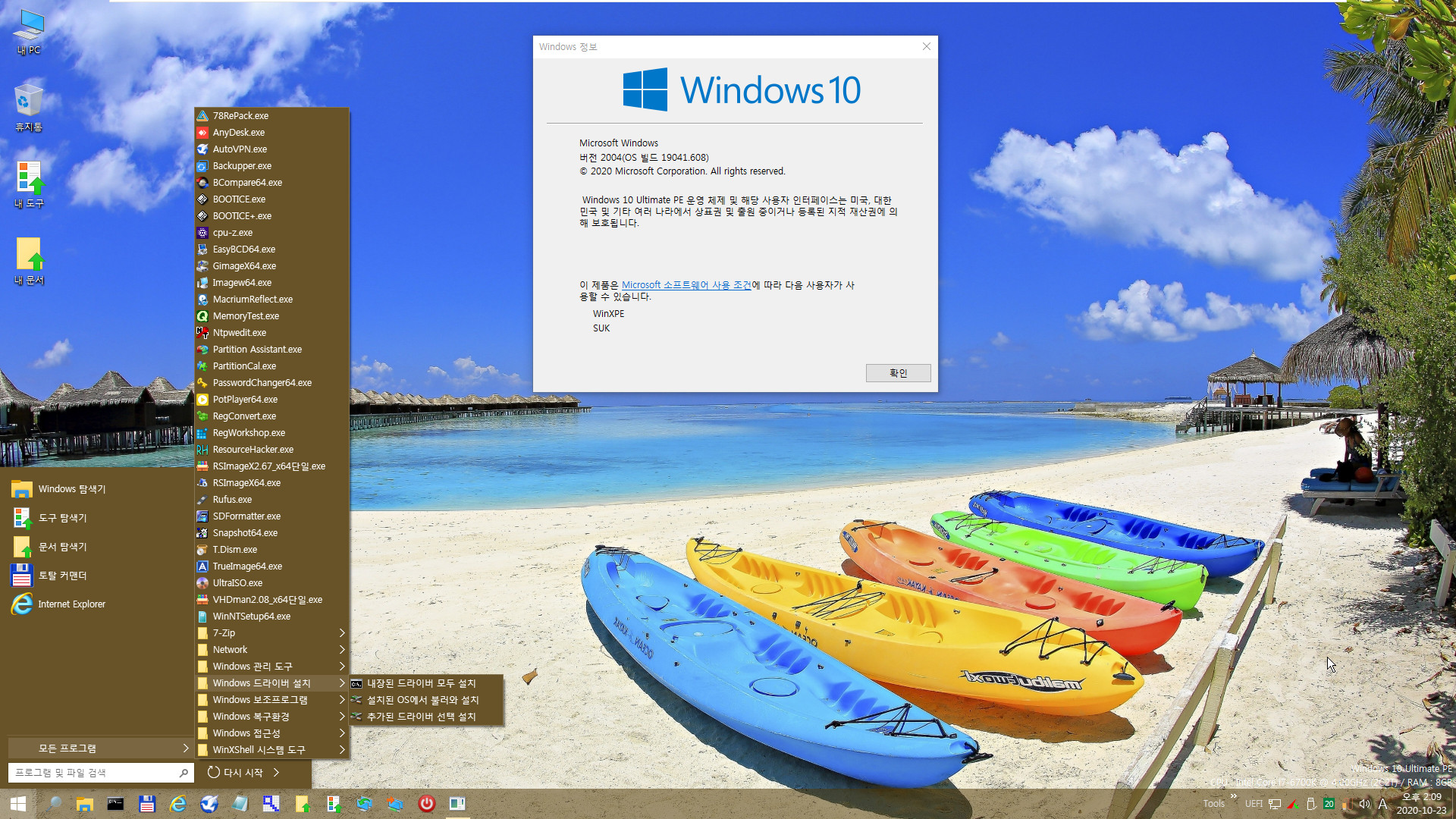Expand the Windows 보조프로그램 submenu

click(x=271, y=700)
